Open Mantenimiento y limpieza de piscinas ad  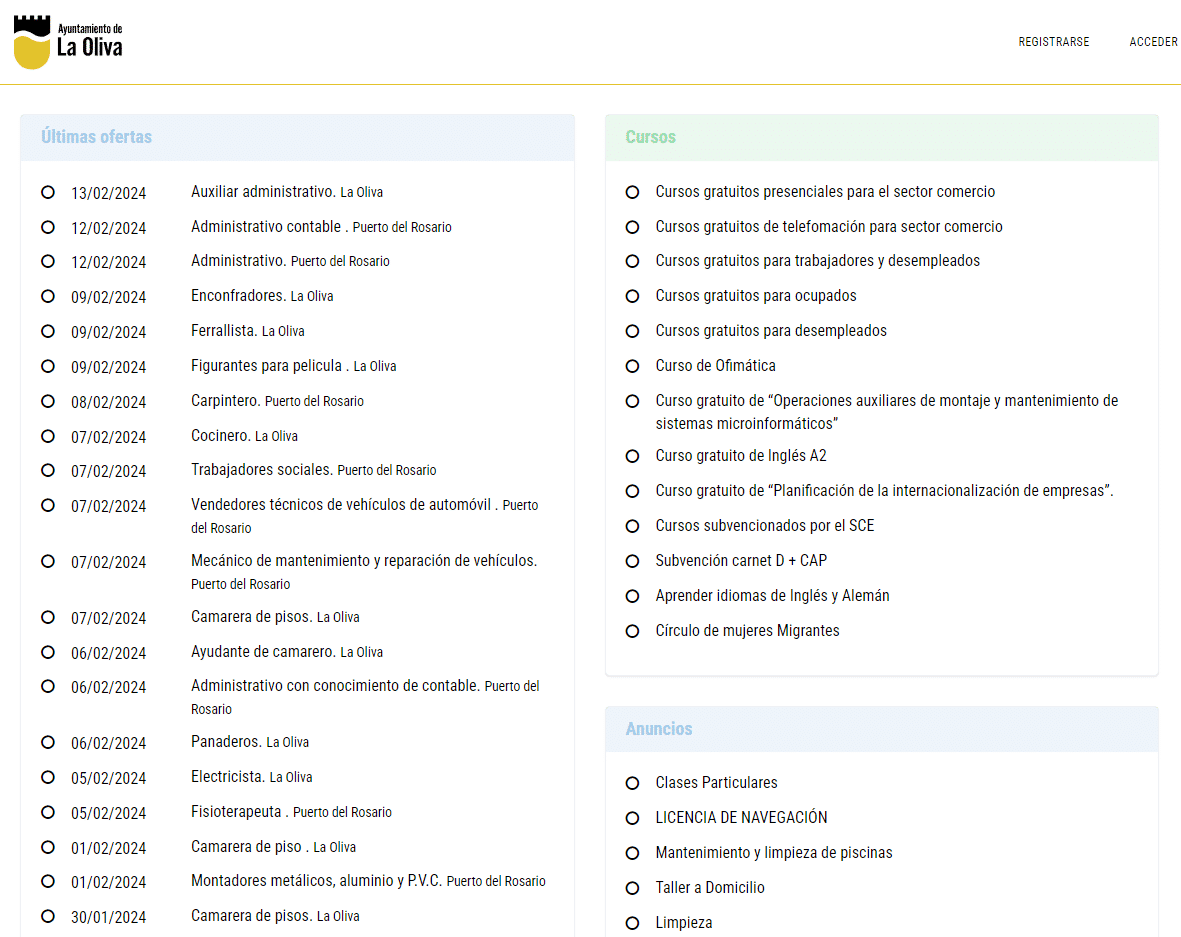coord(773,853)
